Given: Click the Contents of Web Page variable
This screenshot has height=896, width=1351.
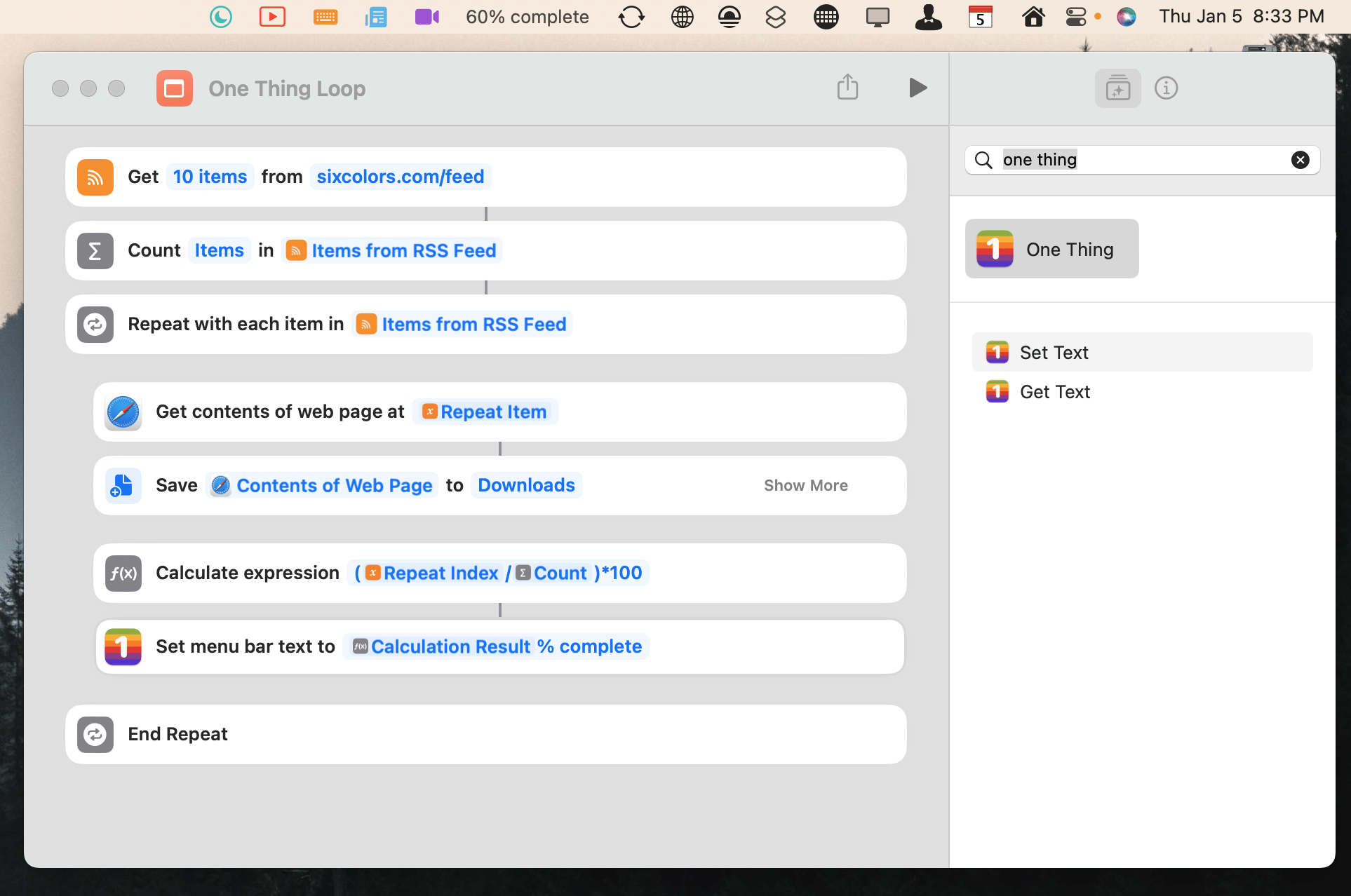Looking at the screenshot, I should 322,485.
